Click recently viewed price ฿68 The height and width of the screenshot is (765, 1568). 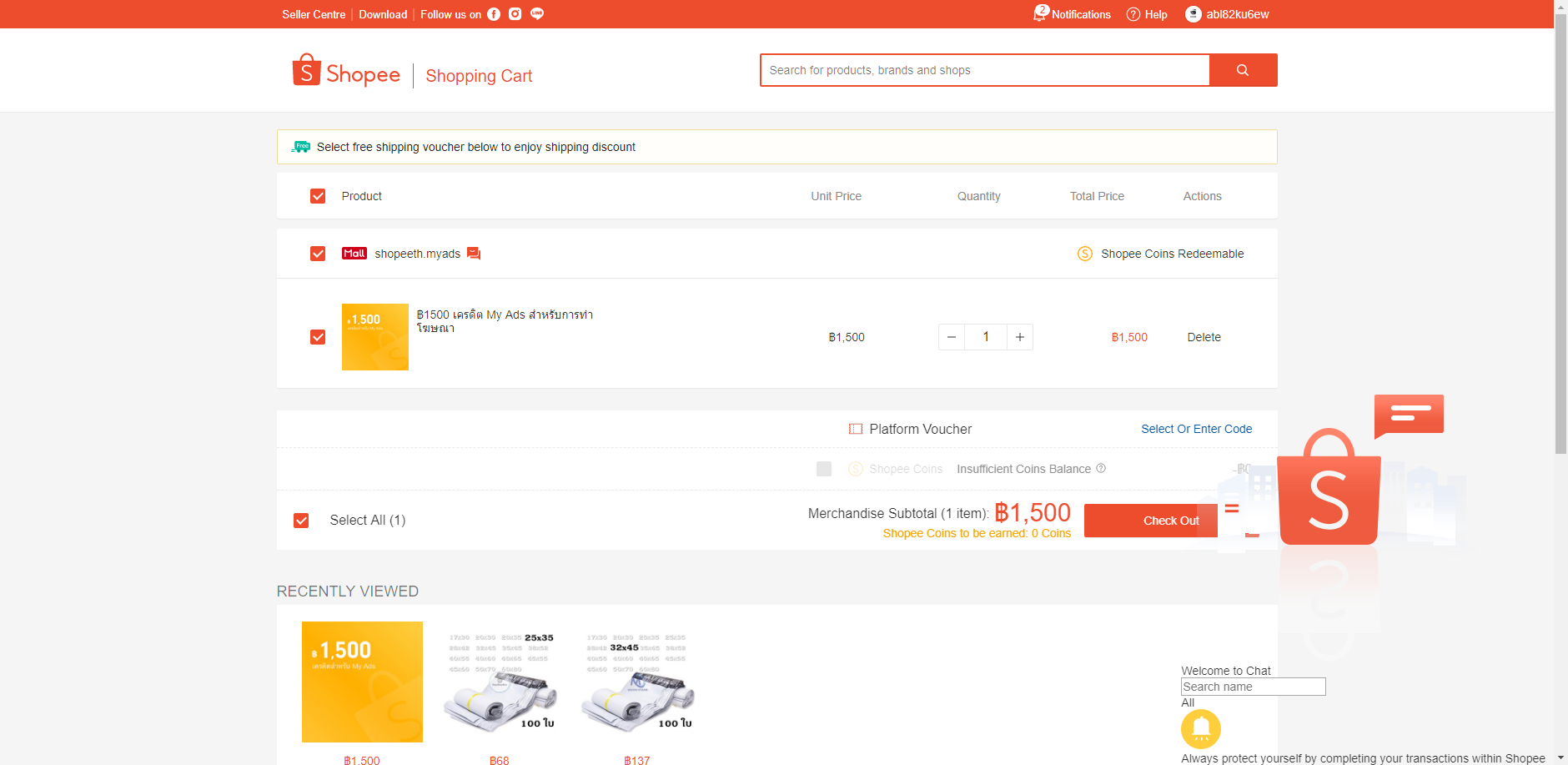[x=499, y=760]
